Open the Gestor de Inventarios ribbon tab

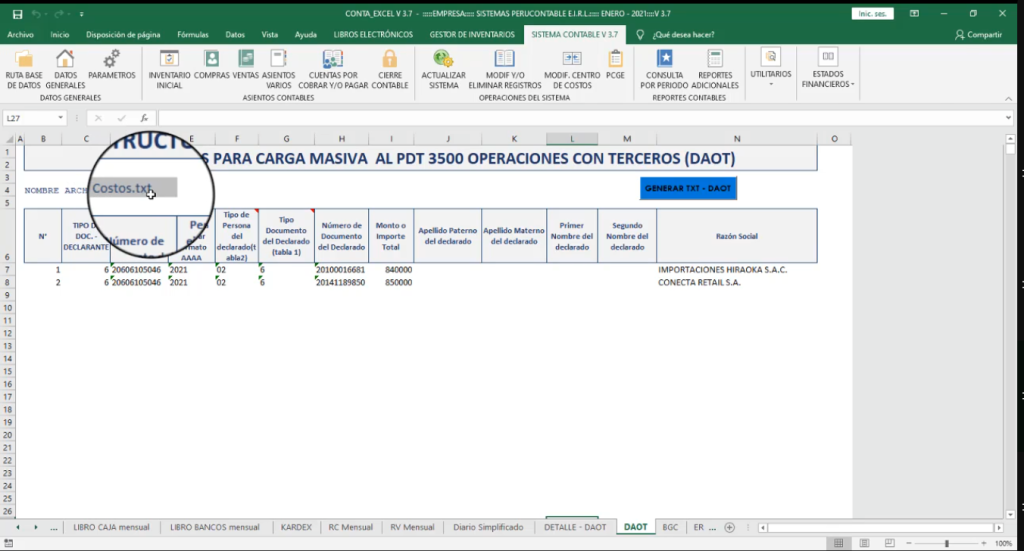tap(472, 35)
